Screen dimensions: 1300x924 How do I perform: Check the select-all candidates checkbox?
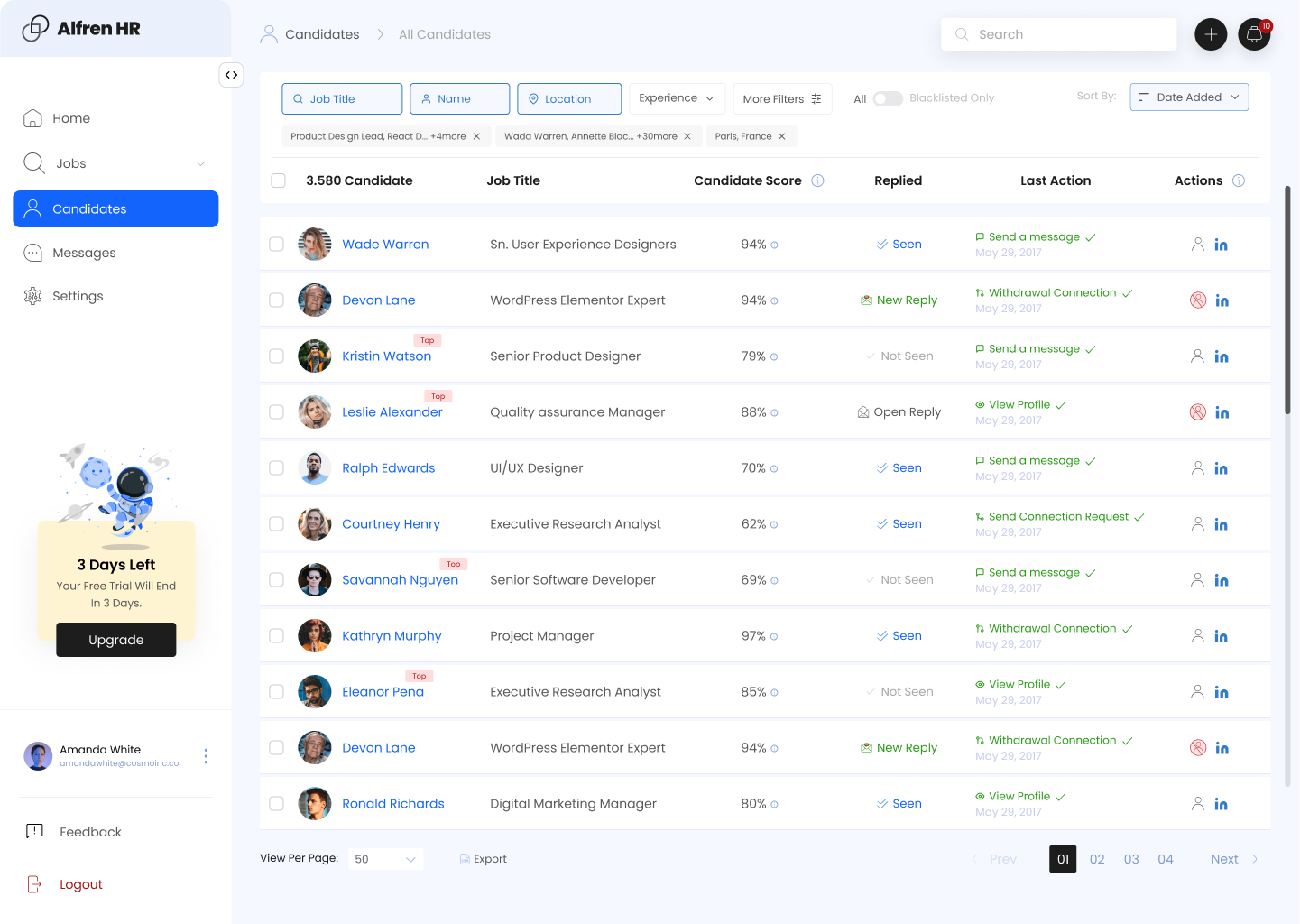278,180
